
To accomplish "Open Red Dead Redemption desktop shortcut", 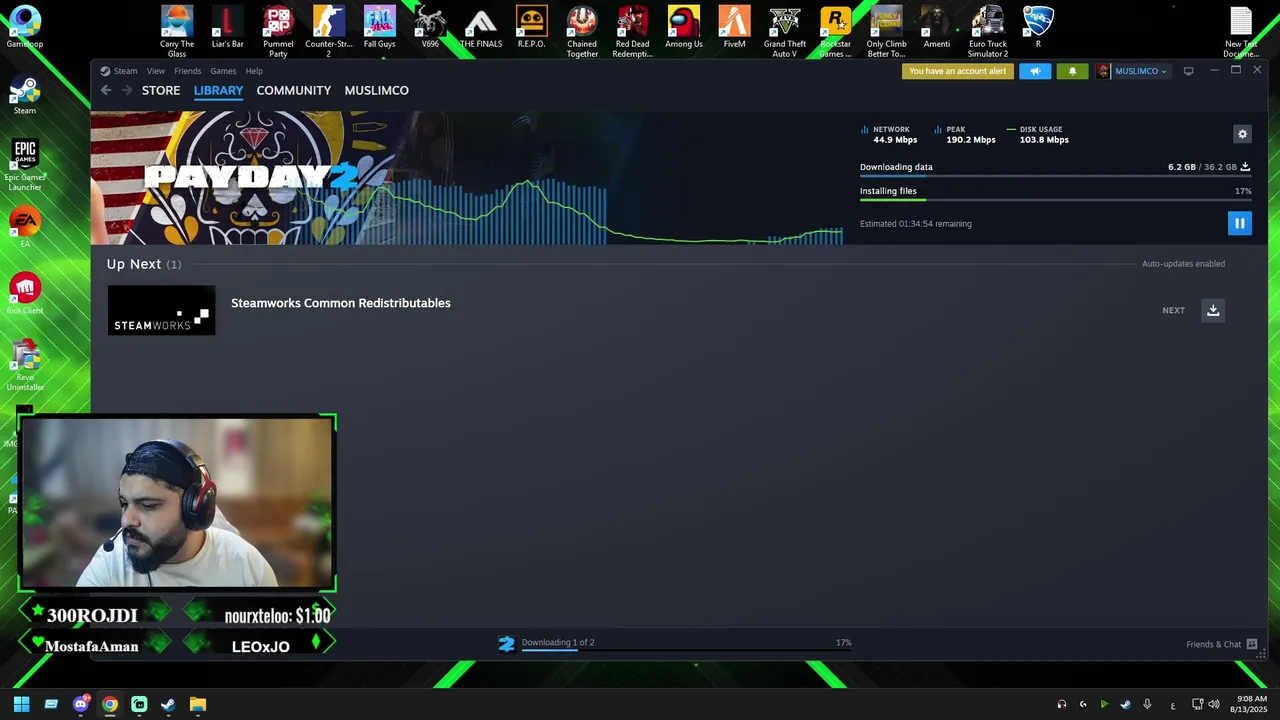I will pos(632,31).
